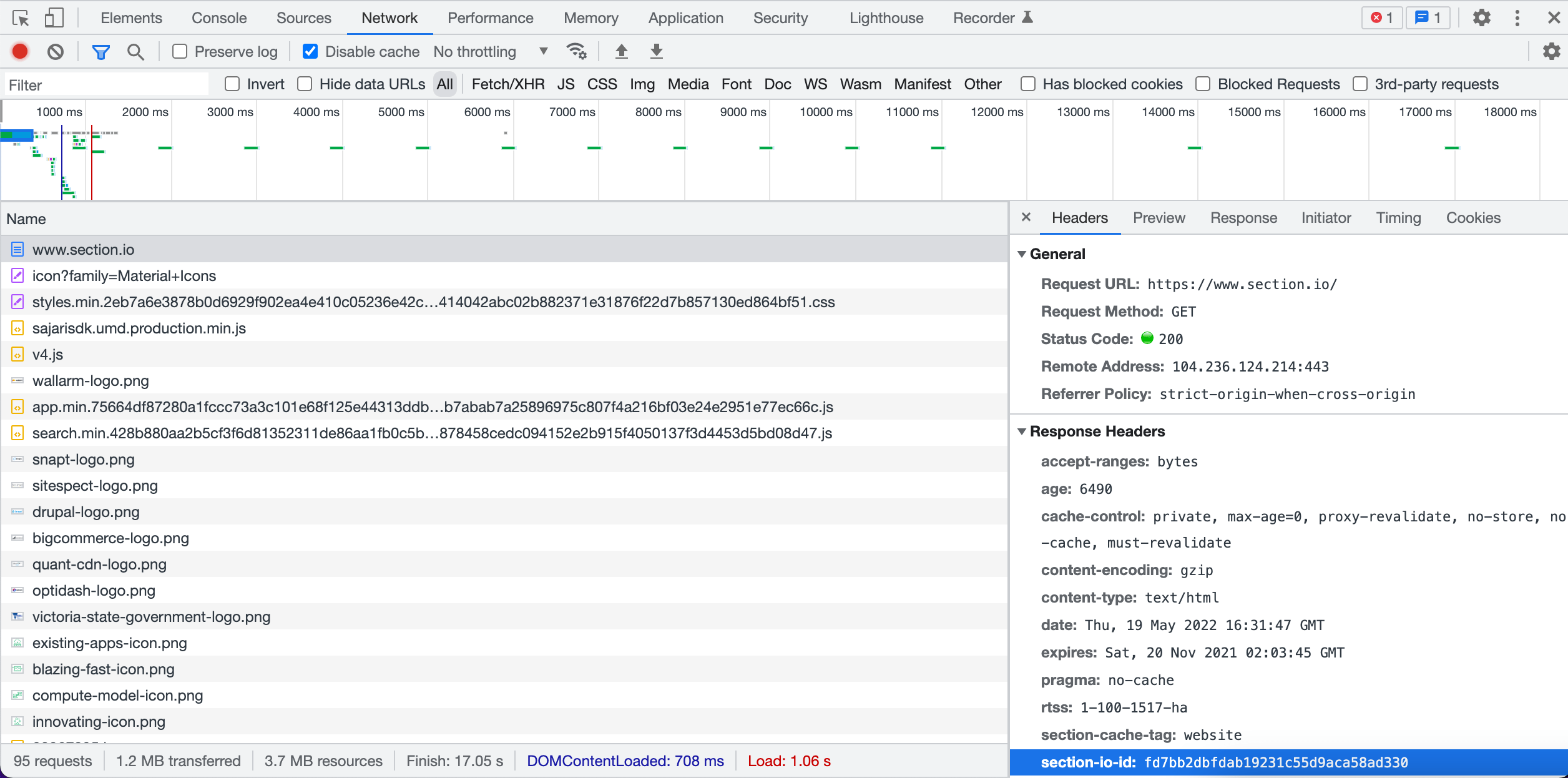Viewport: 1568px width, 778px height.
Task: Open the Sources tab
Action: pos(304,17)
